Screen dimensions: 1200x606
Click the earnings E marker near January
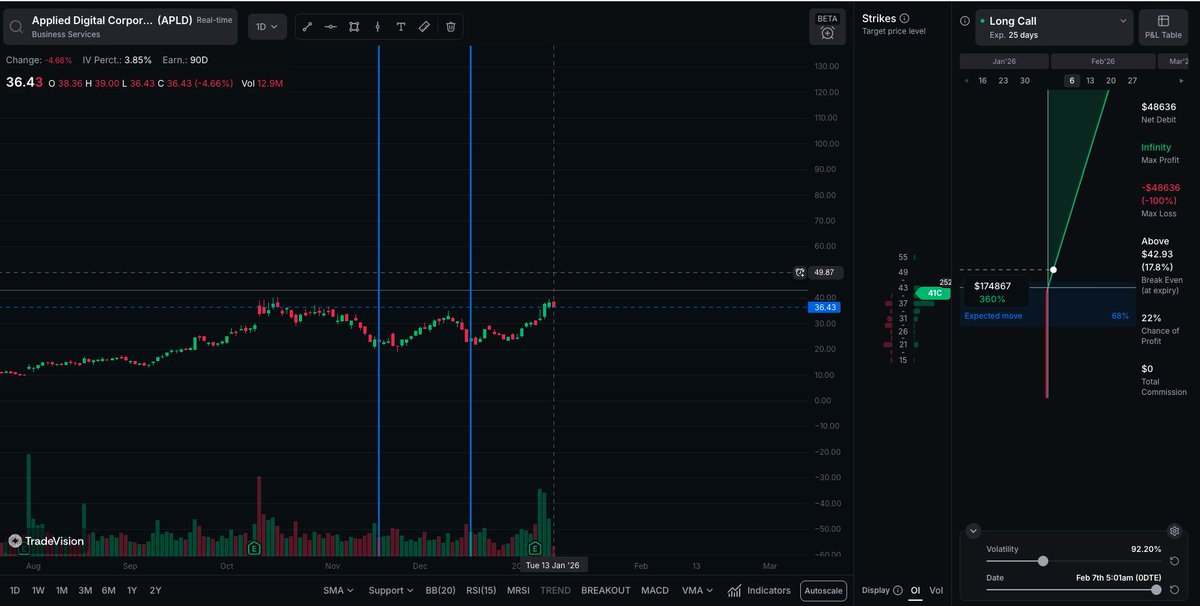pyautogui.click(x=535, y=548)
